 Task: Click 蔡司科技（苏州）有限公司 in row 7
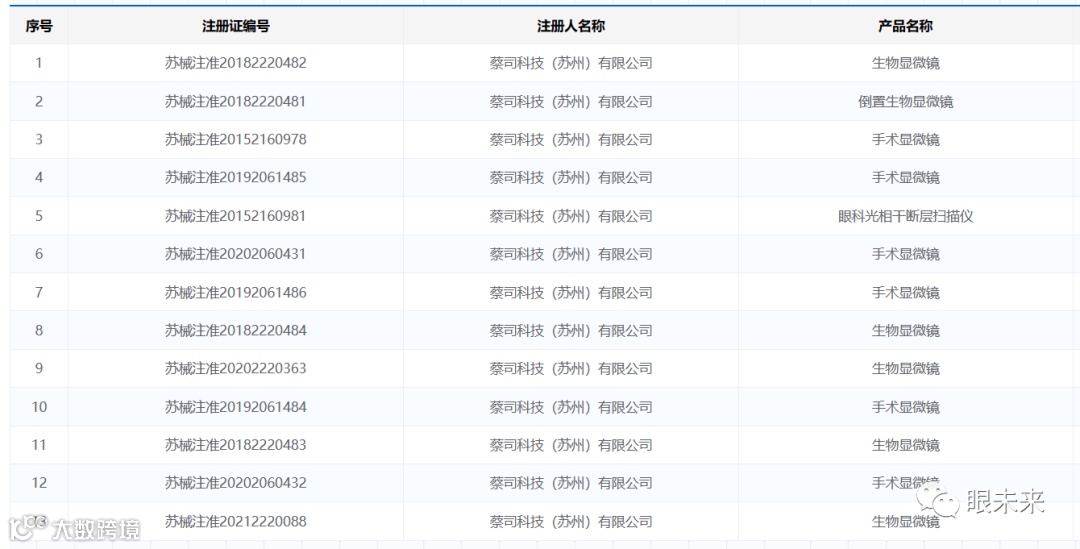[570, 292]
